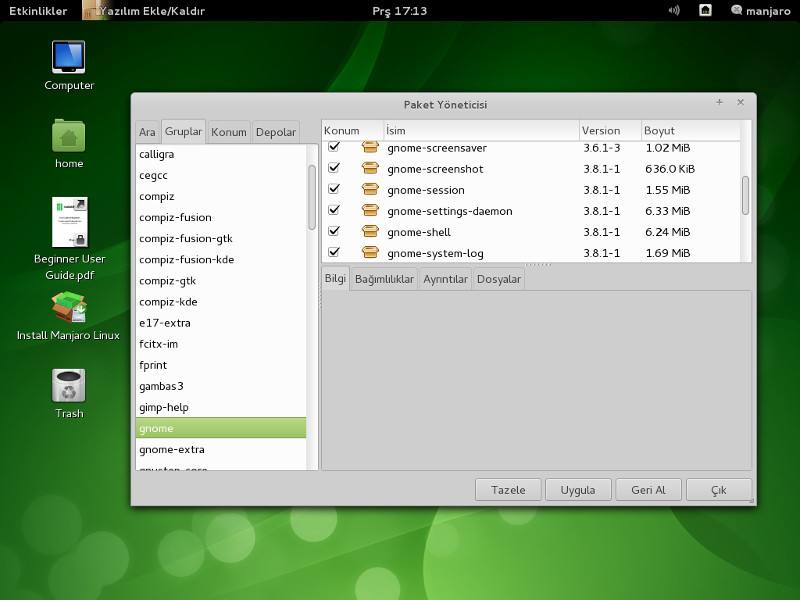This screenshot has width=800, height=600.
Task: Select the compiz-fusion group
Action: click(x=221, y=217)
